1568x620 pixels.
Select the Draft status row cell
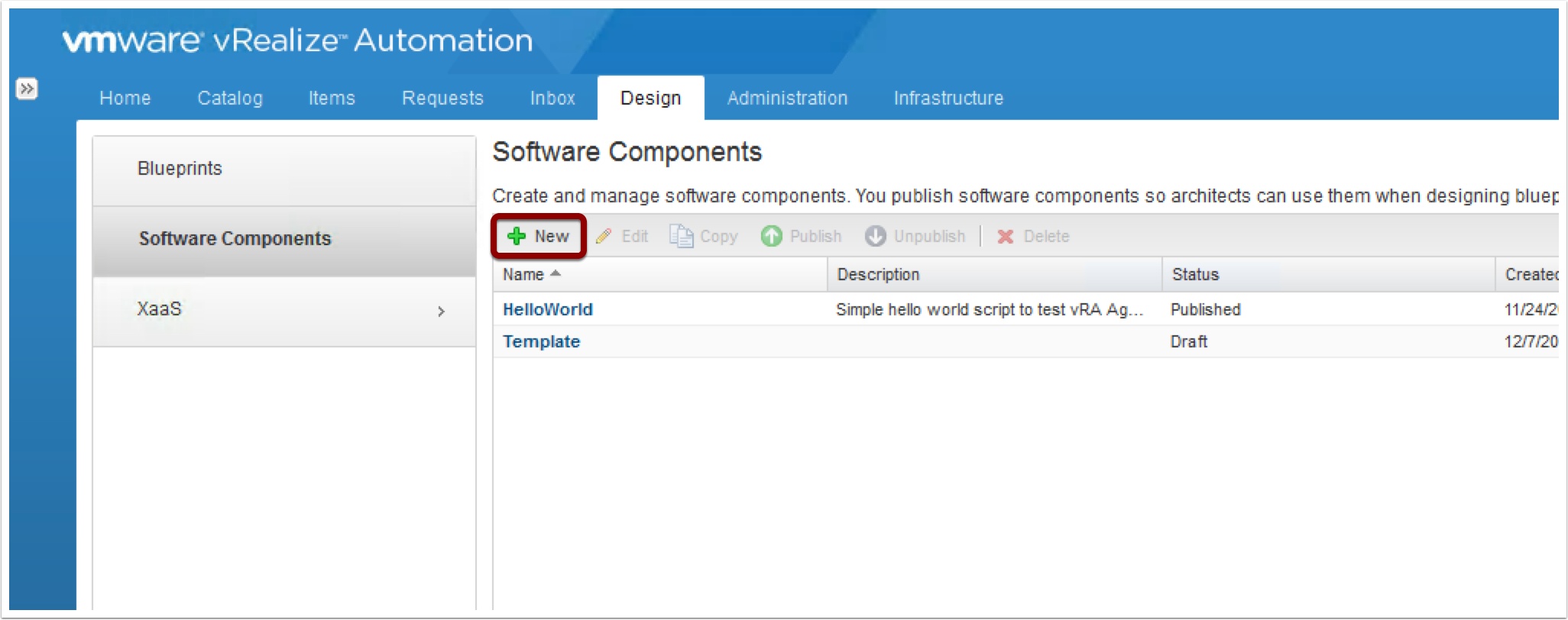[1188, 341]
